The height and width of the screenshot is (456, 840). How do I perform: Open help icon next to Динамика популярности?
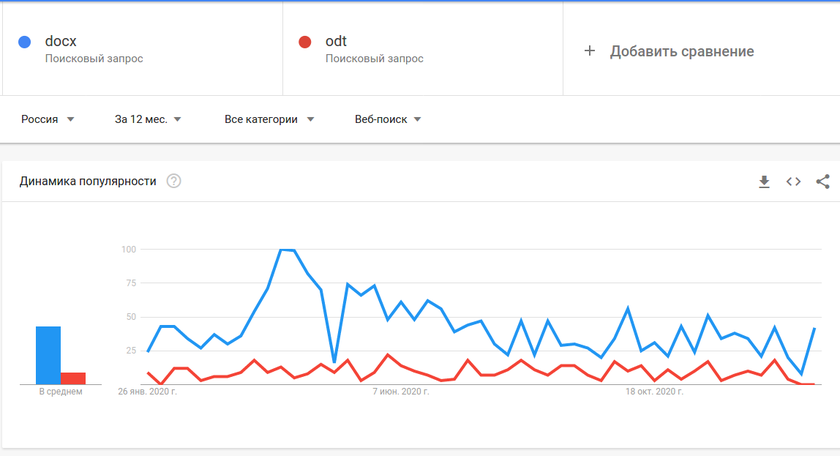(x=174, y=181)
